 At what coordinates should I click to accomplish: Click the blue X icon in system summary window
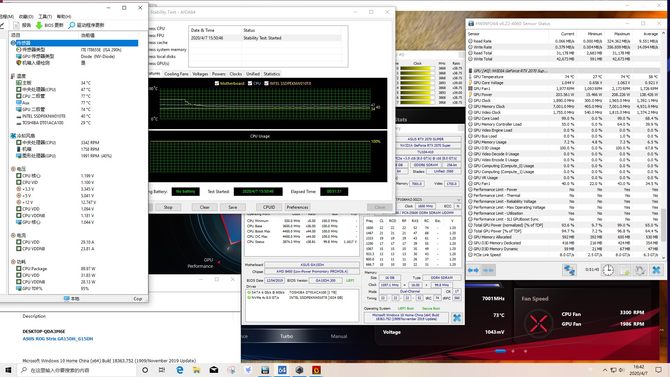(x=457, y=318)
